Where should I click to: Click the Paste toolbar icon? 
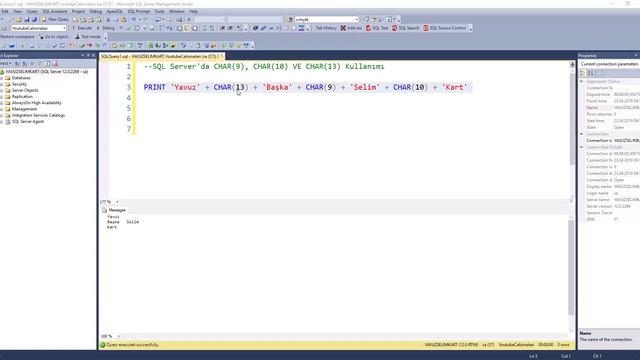point(124,19)
